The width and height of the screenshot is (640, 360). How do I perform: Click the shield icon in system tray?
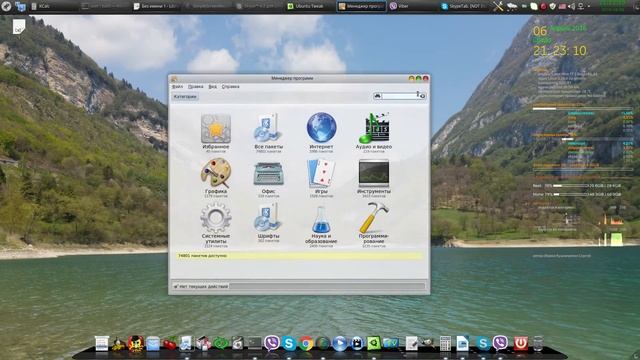pos(553,6)
